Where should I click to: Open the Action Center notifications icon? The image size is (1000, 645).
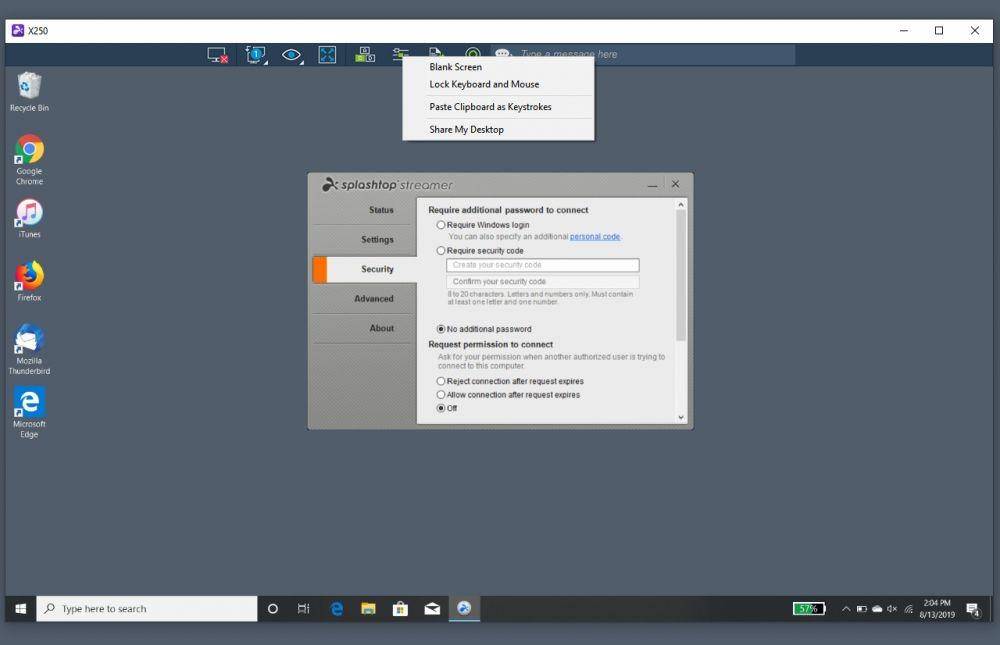[973, 610]
